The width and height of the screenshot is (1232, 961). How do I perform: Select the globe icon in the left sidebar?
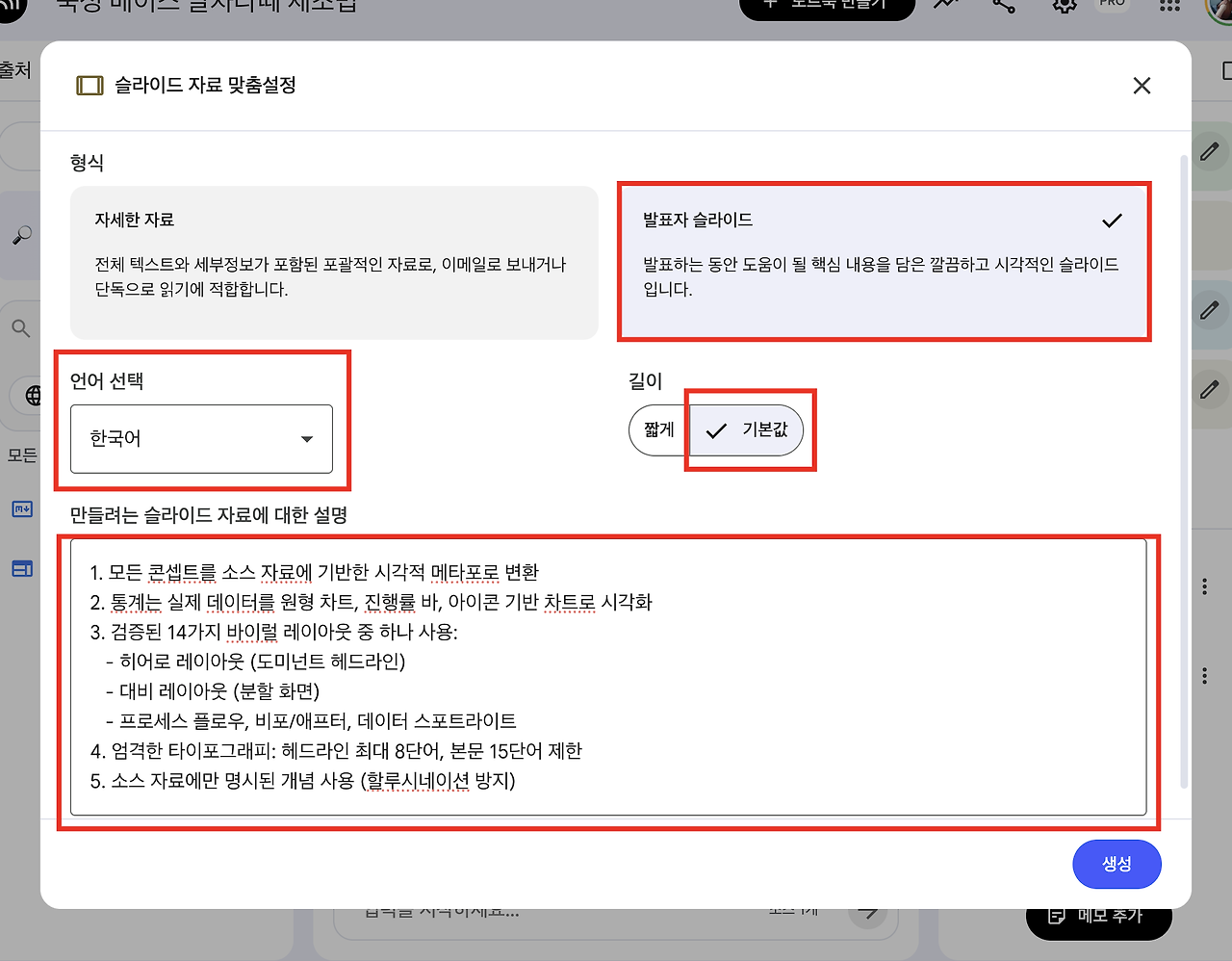(29, 396)
